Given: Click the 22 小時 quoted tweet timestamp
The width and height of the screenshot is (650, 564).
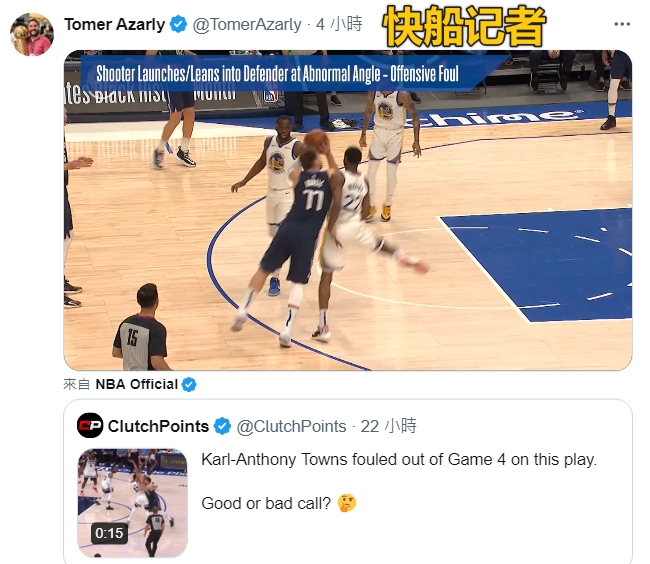Looking at the screenshot, I should [388, 426].
